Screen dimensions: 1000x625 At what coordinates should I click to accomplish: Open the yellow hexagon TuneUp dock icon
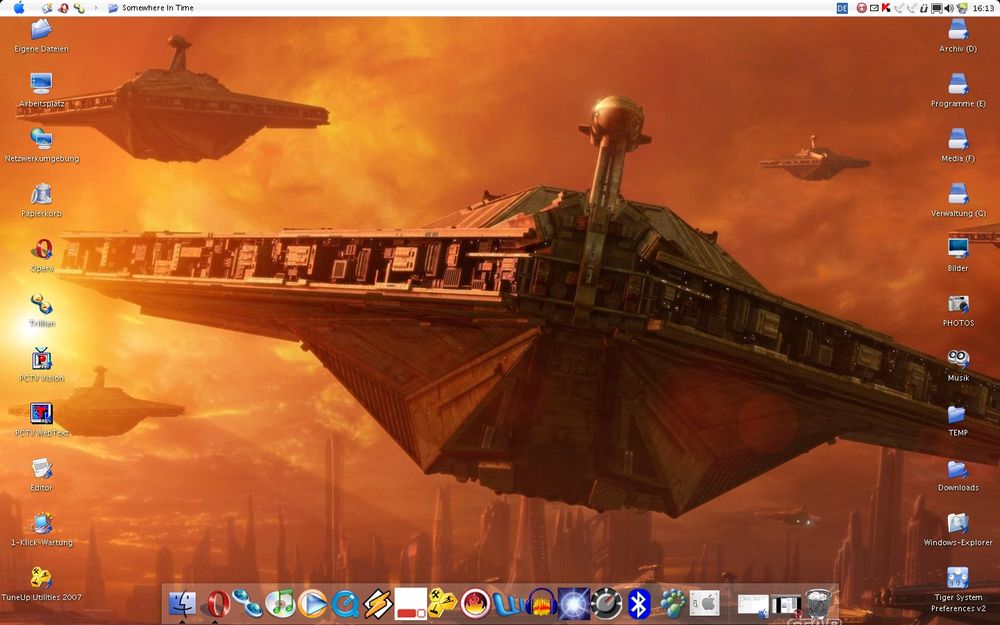[443, 601]
